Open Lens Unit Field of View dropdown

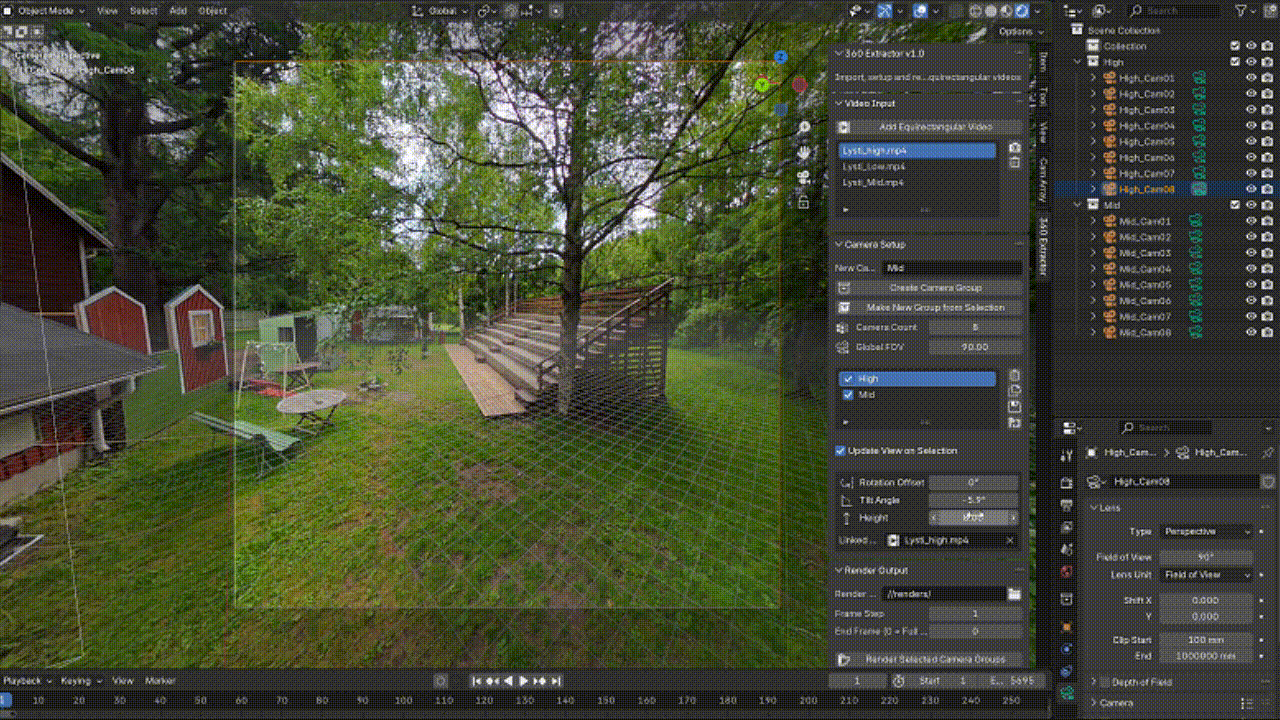(1205, 575)
